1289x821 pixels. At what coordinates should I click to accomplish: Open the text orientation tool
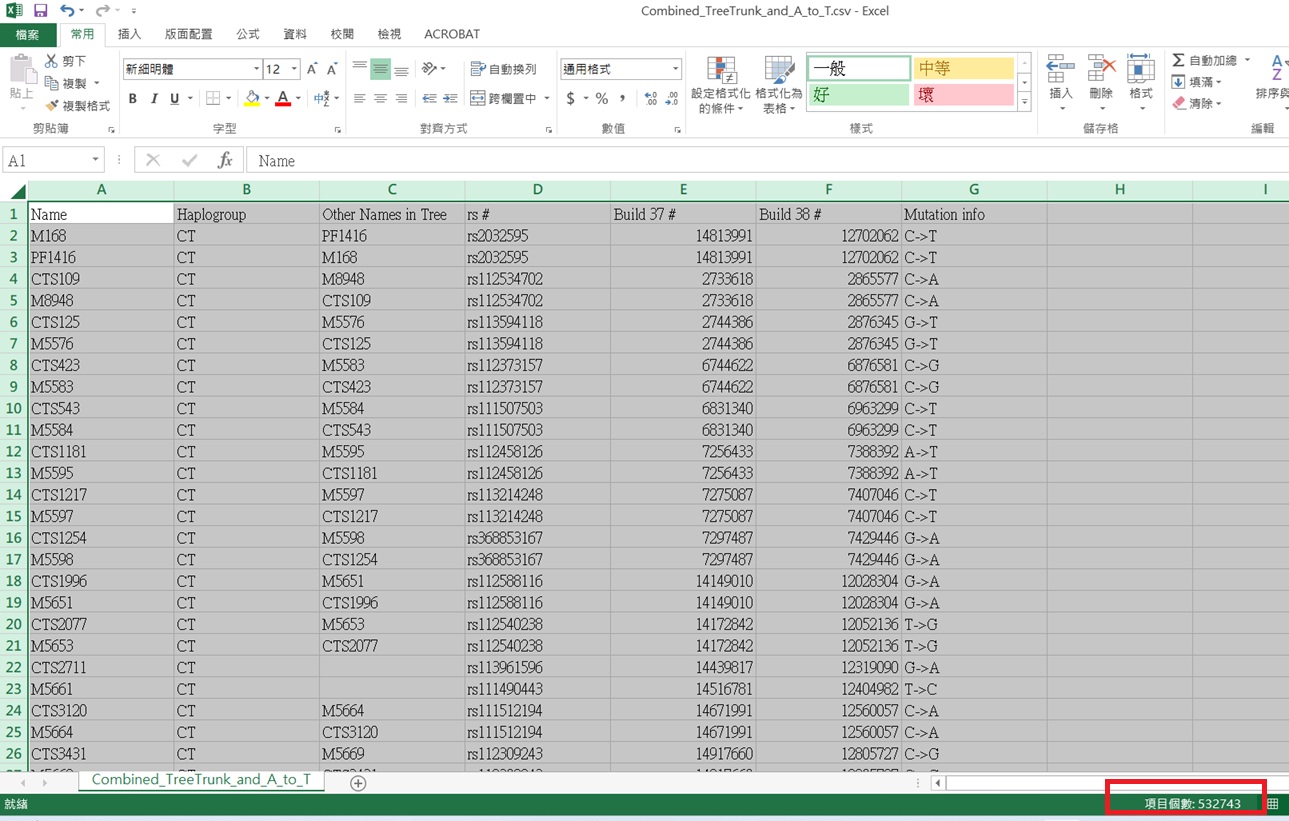pos(431,69)
